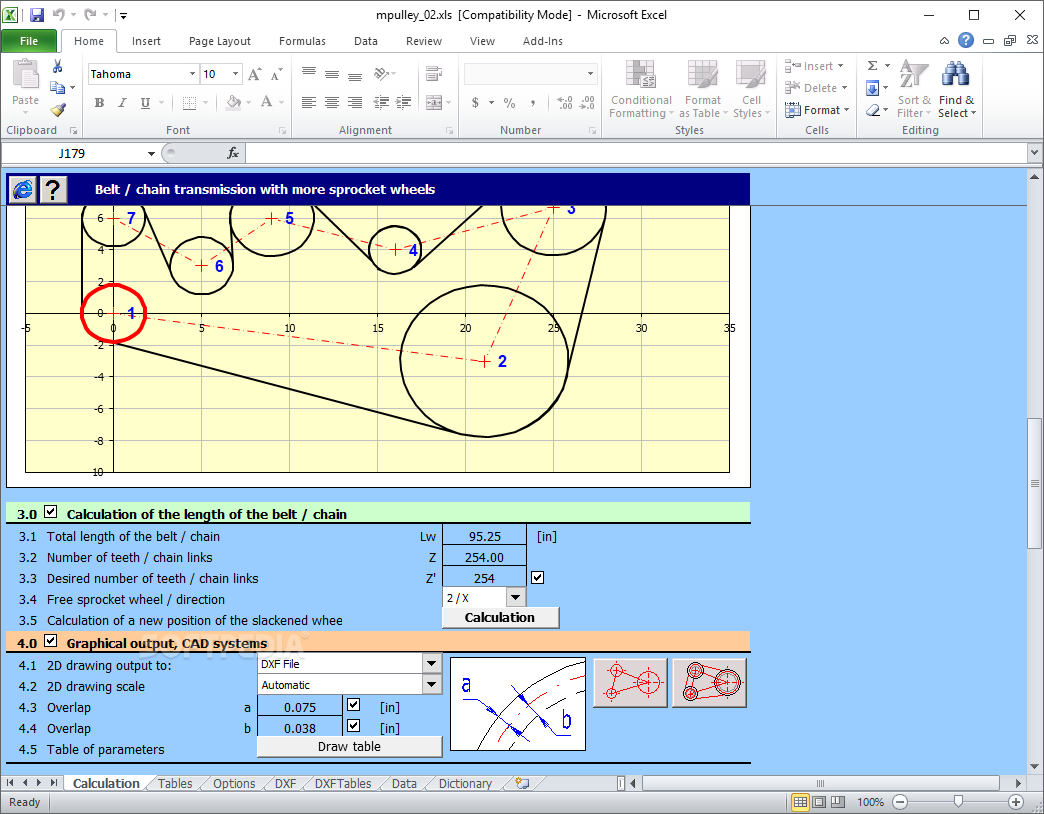Open the font name Tahoma dropdown
1044x814 pixels.
coord(192,74)
